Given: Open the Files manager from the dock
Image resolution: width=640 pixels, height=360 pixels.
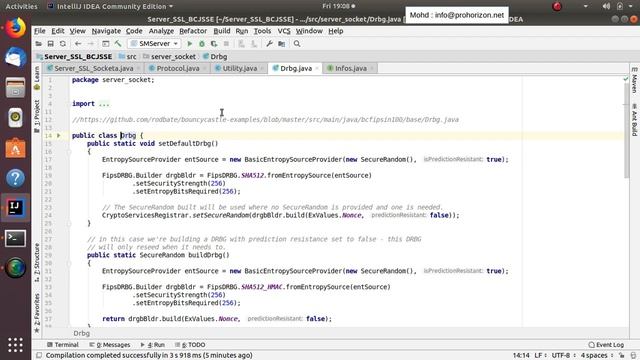Looking at the screenshot, I should click(16, 87).
